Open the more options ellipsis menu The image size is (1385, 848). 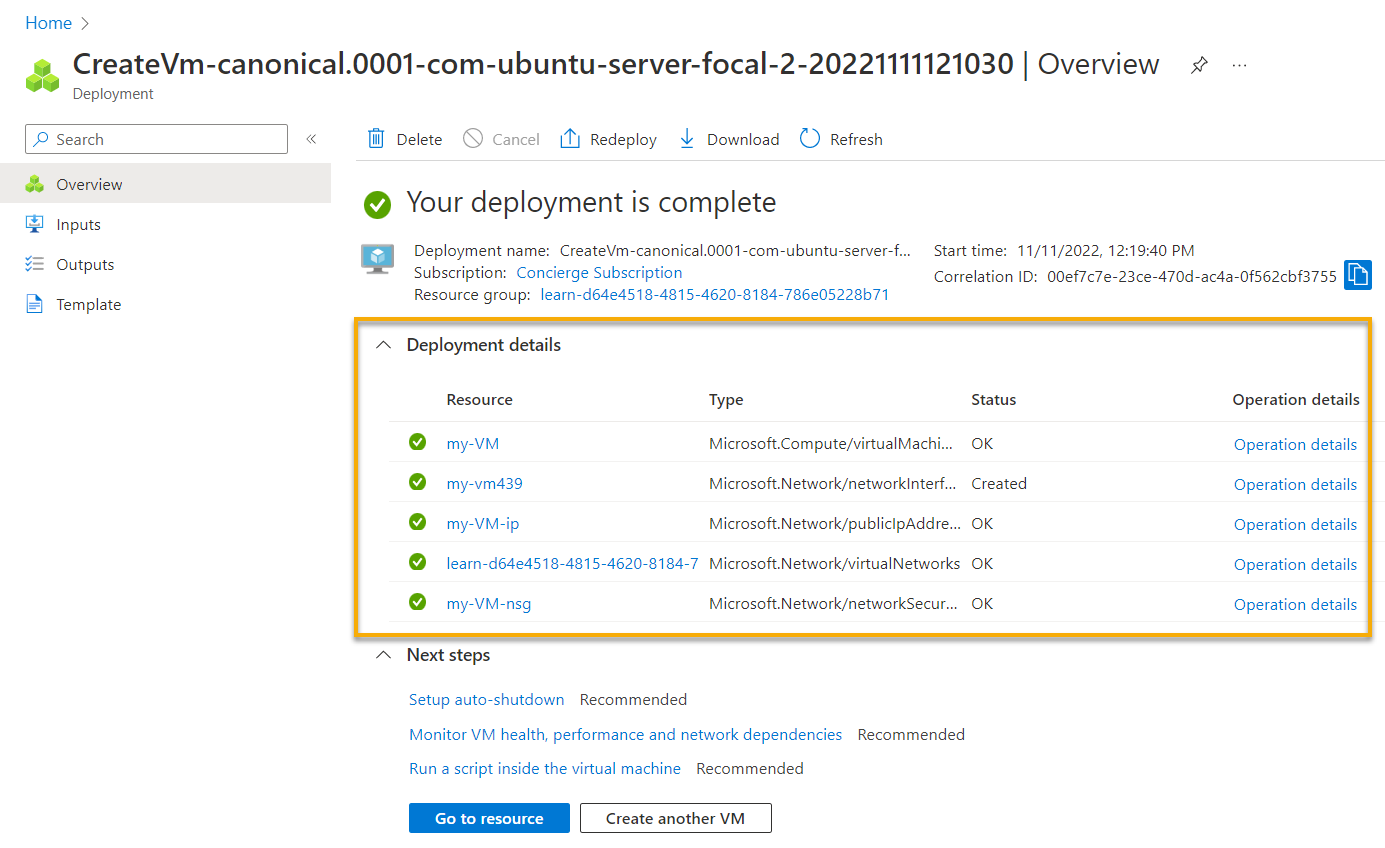pos(1240,65)
